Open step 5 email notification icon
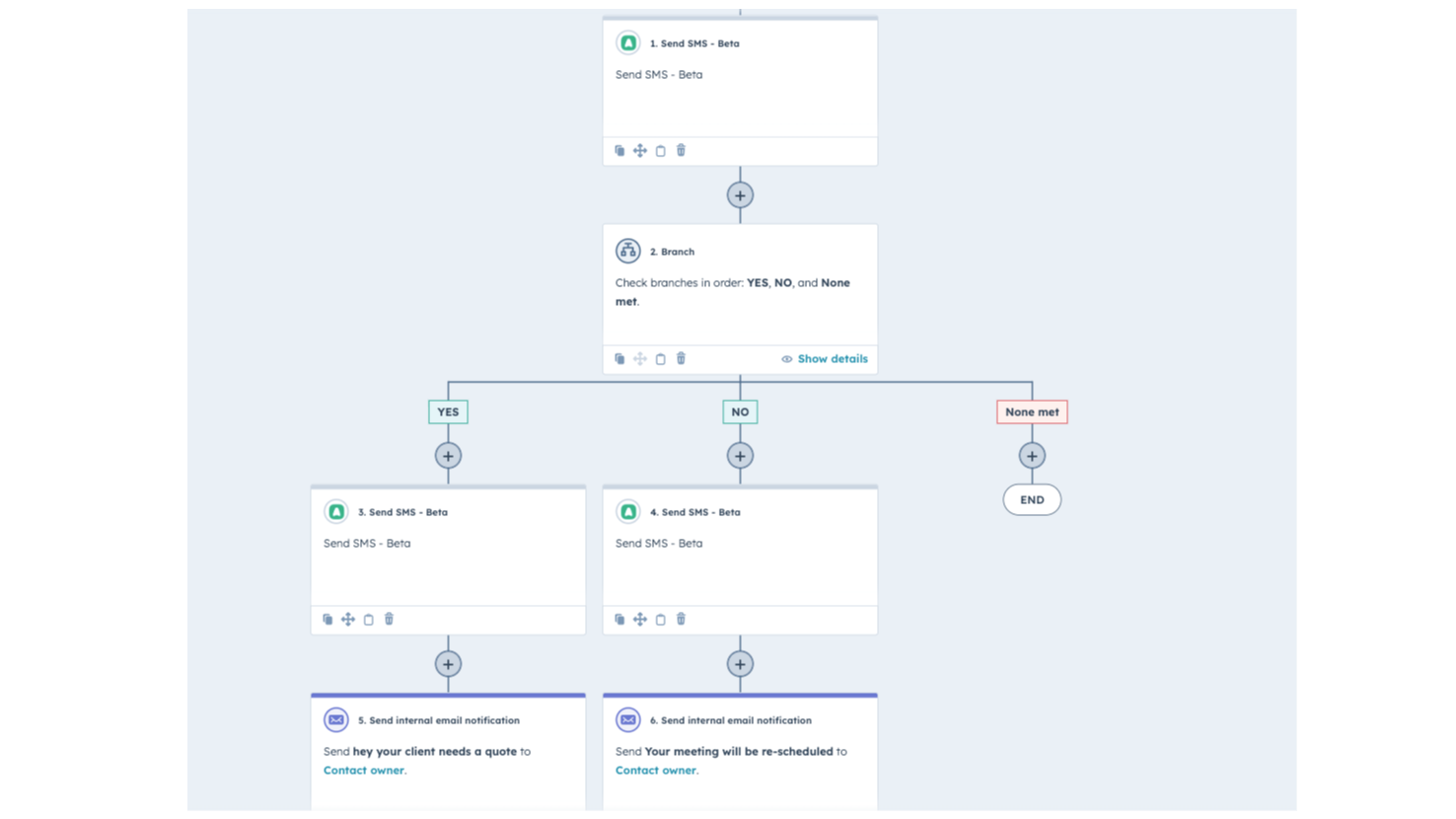This screenshot has height=819, width=1456. tap(336, 720)
